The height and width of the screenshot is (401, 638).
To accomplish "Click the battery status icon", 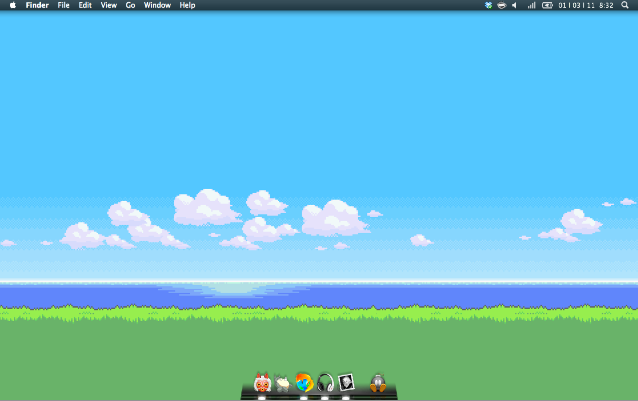I will [x=547, y=5].
